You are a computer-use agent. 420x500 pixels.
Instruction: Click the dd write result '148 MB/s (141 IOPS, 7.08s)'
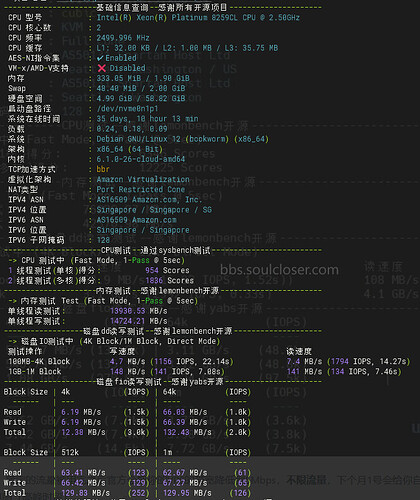pyautogui.click(x=167, y=371)
